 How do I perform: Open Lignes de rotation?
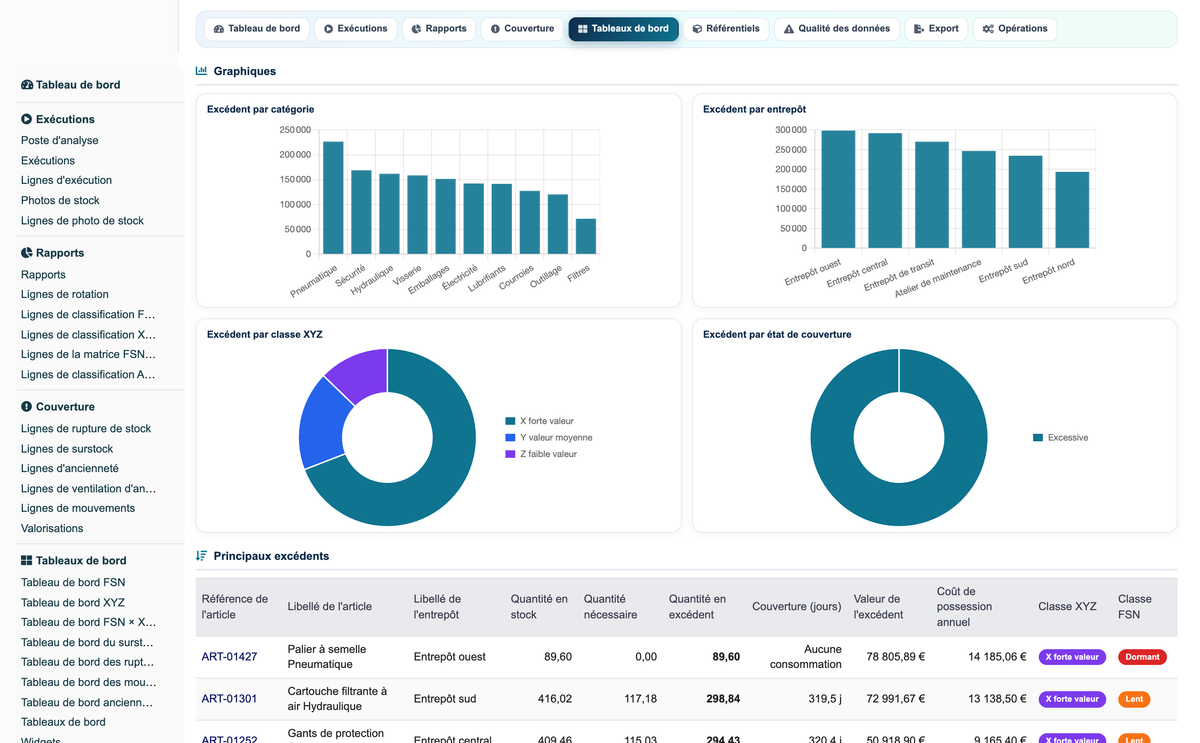click(x=65, y=295)
